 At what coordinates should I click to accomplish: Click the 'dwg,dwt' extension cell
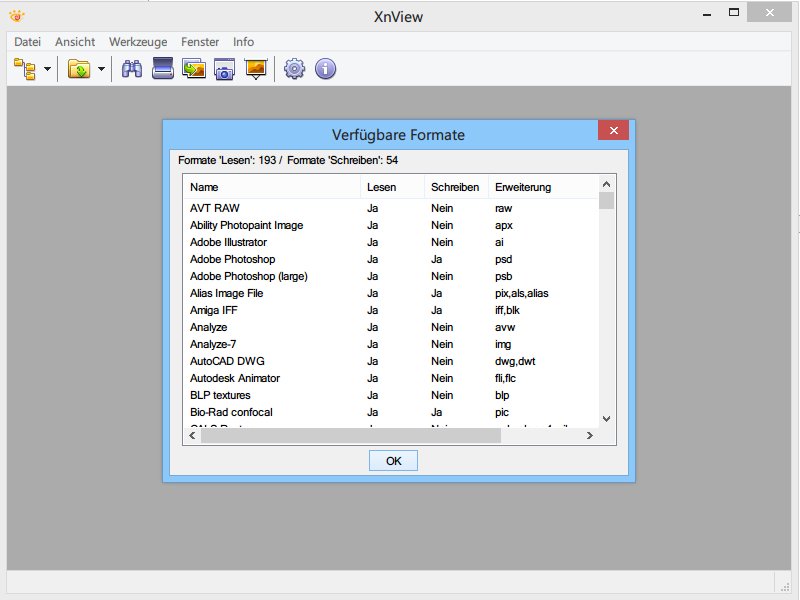click(x=515, y=361)
